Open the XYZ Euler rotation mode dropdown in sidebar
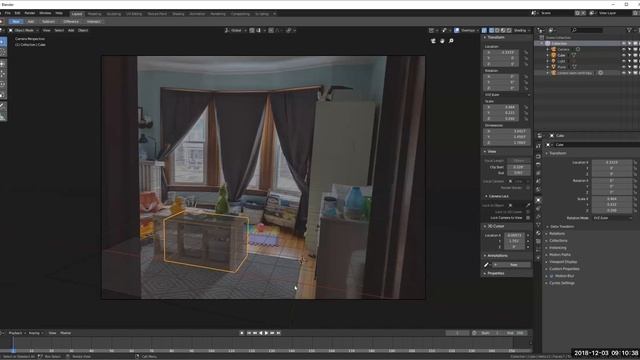This screenshot has height=360, width=640. click(507, 95)
